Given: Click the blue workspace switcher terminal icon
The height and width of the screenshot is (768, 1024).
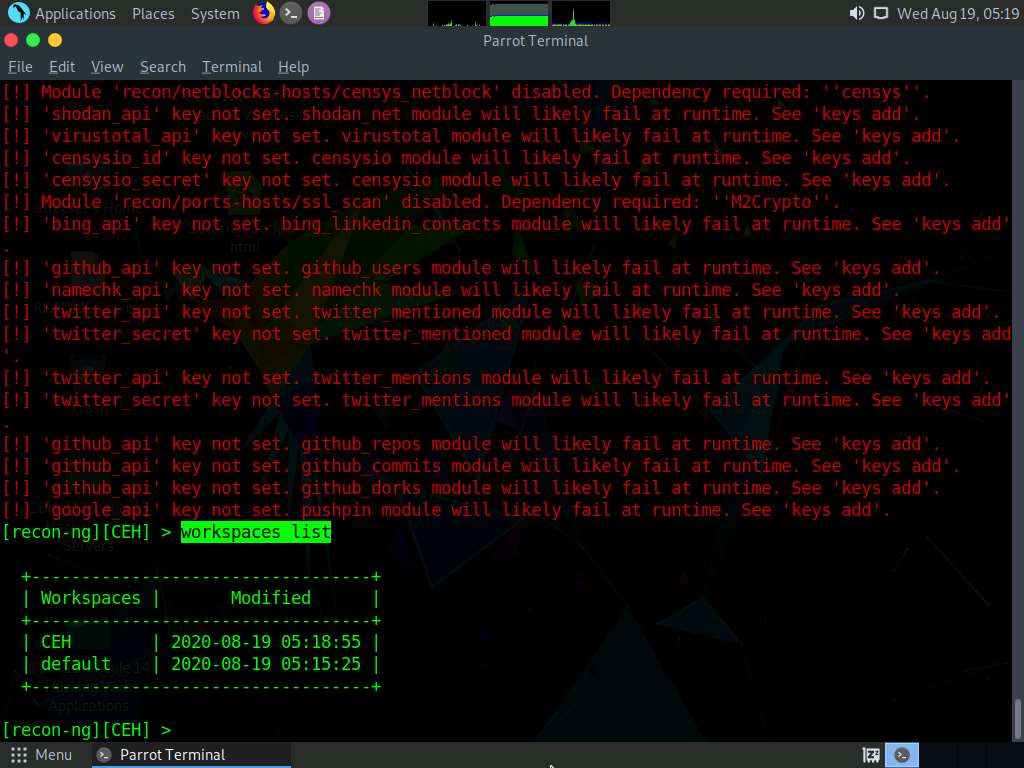Looking at the screenshot, I should pos(902,755).
